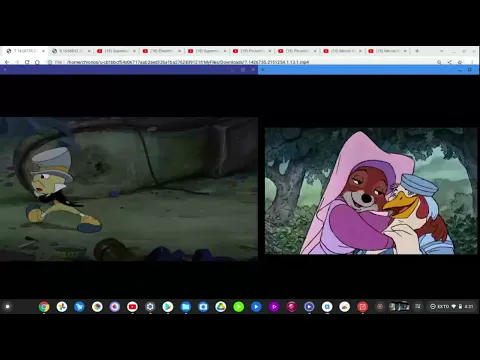Bookmark this page with the star icon
The image size is (480, 360).
pyautogui.click(x=460, y=62)
